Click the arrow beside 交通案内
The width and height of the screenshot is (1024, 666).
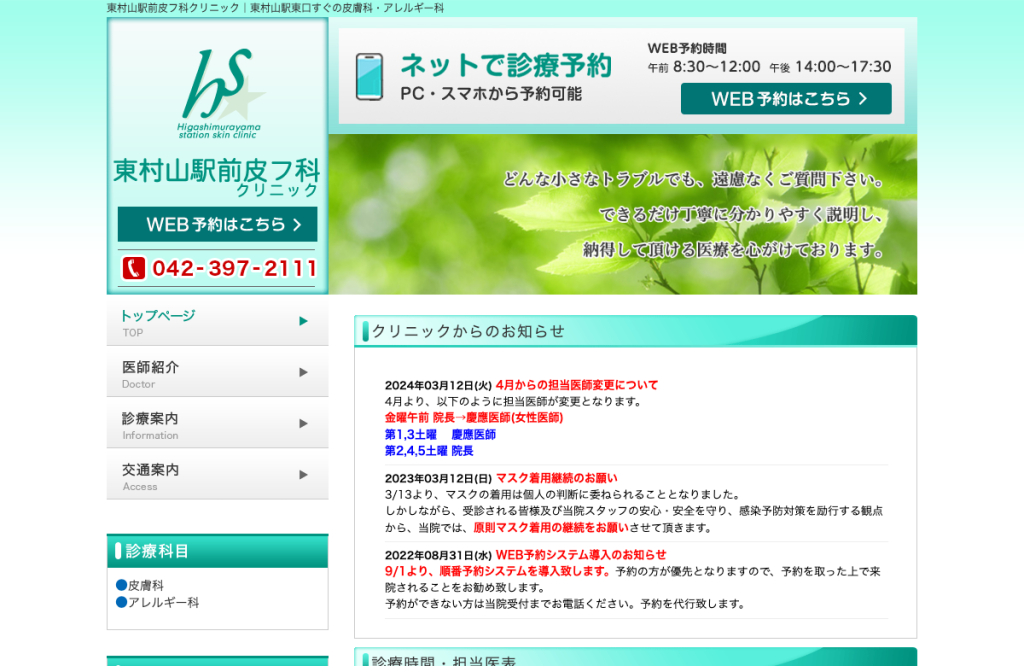pyautogui.click(x=303, y=475)
